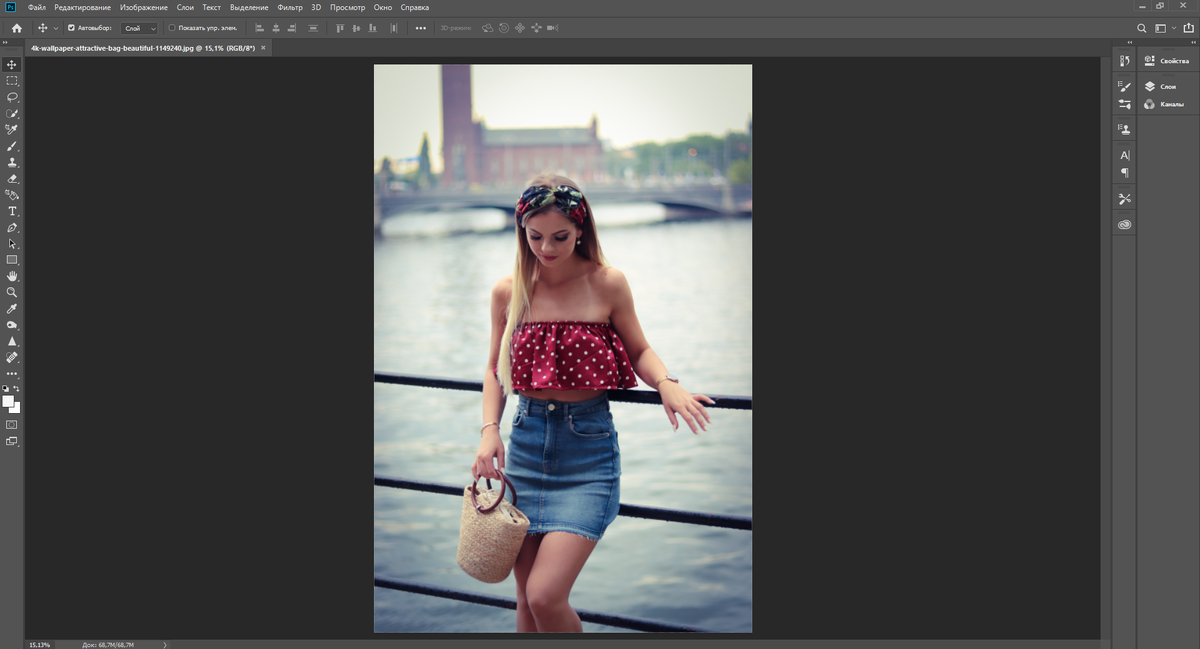Open the Каналы panel
Screen dimensions: 1200x649
[x=1164, y=104]
